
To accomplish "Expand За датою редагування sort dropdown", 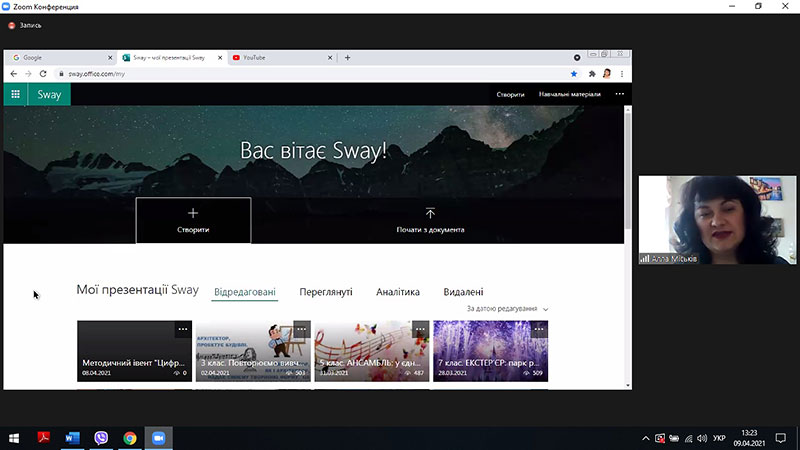I will 507,309.
